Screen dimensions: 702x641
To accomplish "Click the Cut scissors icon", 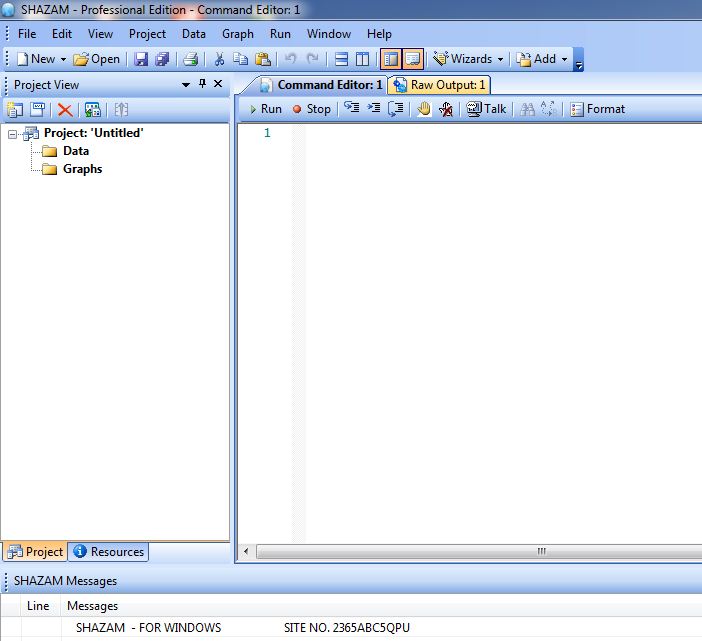I will click(x=219, y=59).
